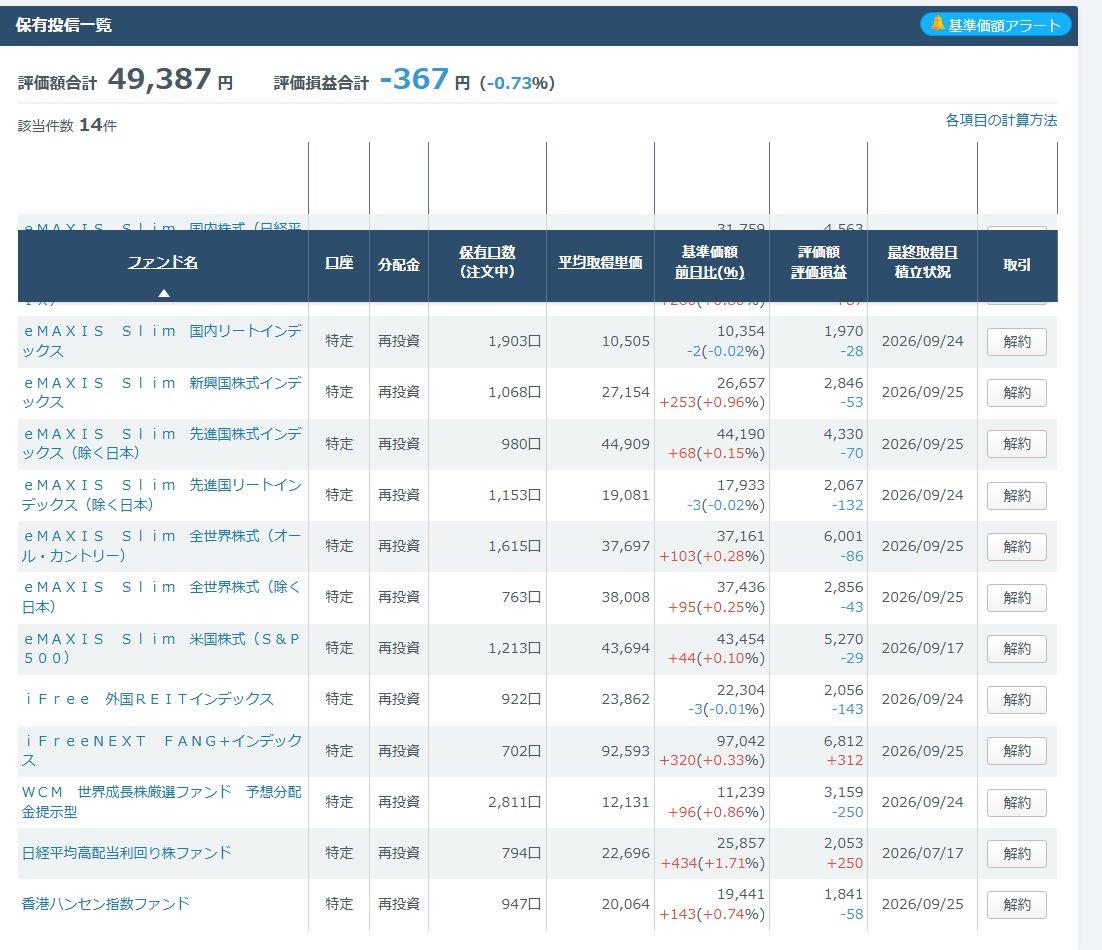The image size is (1102, 950).
Task: Select profit +312 in FANG+ row
Action: 844,760
